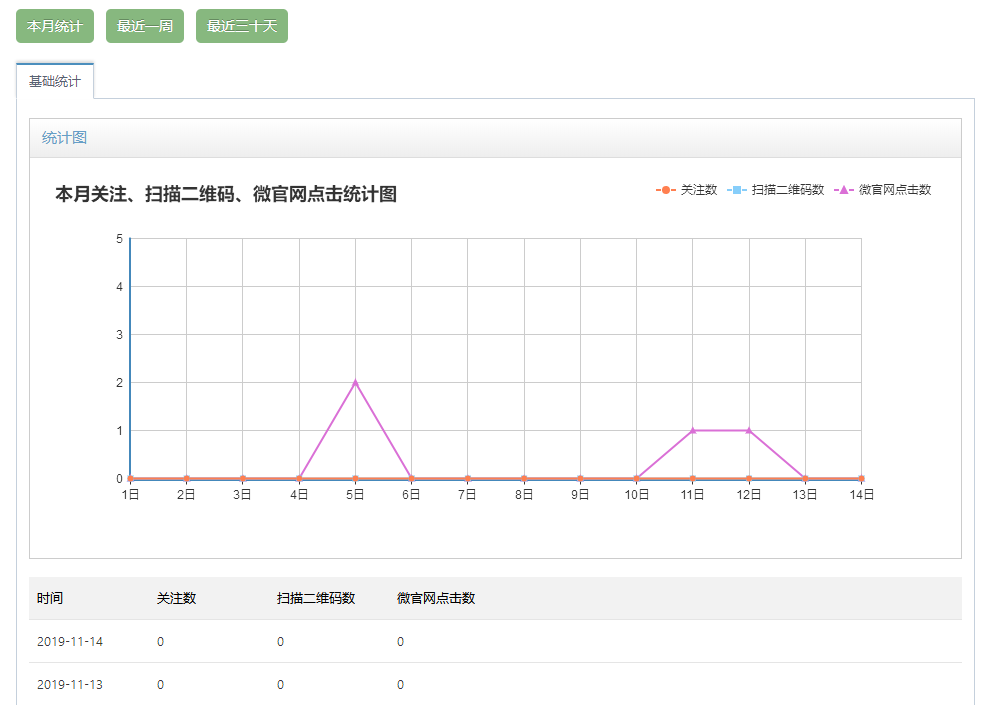Image resolution: width=984 pixels, height=705 pixels.
Task: Click the 扫描二维码数 table column header
Action: 316,598
